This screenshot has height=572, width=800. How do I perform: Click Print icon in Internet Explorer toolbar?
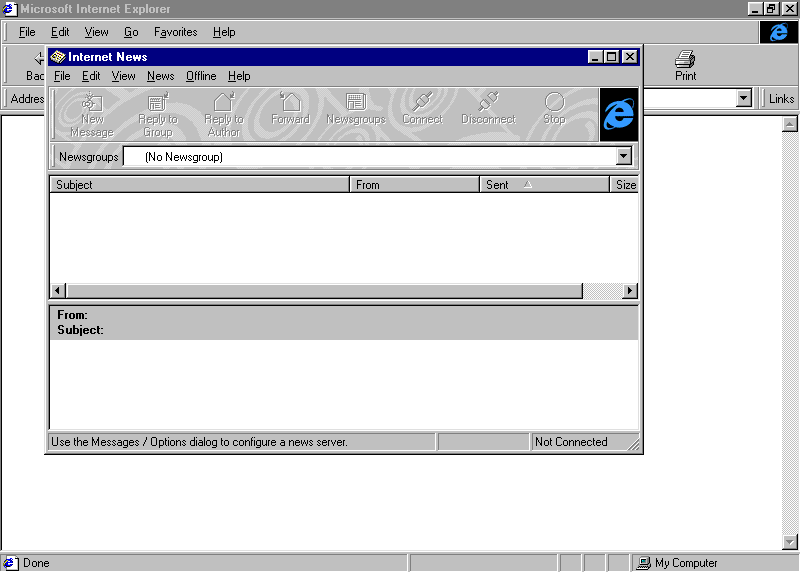(685, 65)
